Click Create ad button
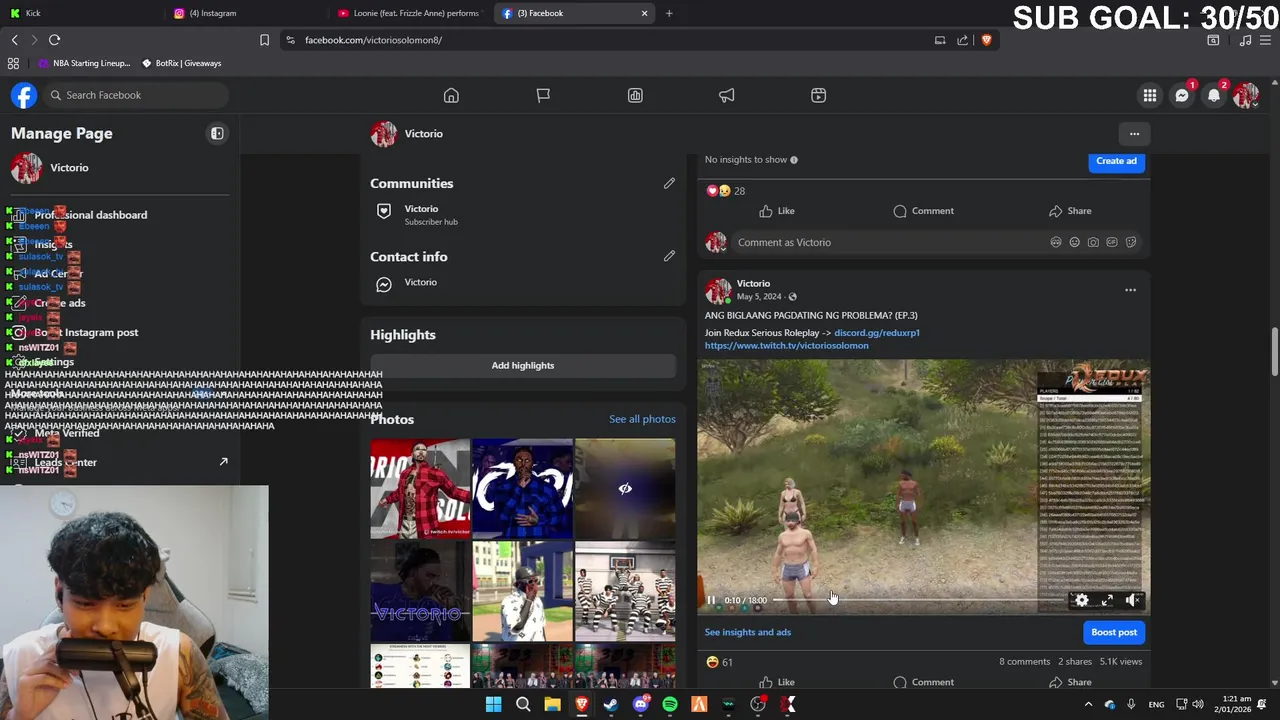This screenshot has width=1280, height=720. (1116, 161)
